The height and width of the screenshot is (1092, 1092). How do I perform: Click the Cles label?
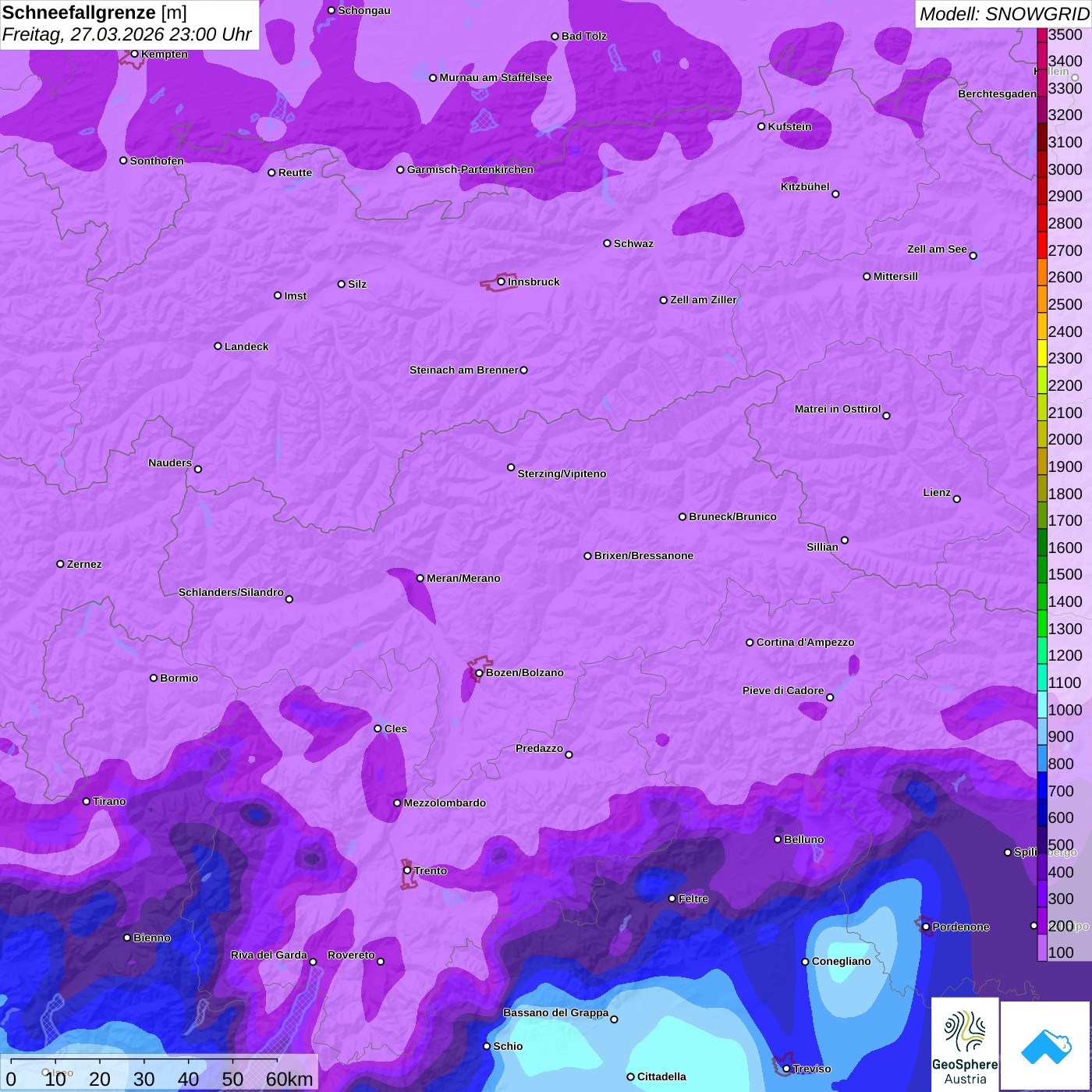396,729
